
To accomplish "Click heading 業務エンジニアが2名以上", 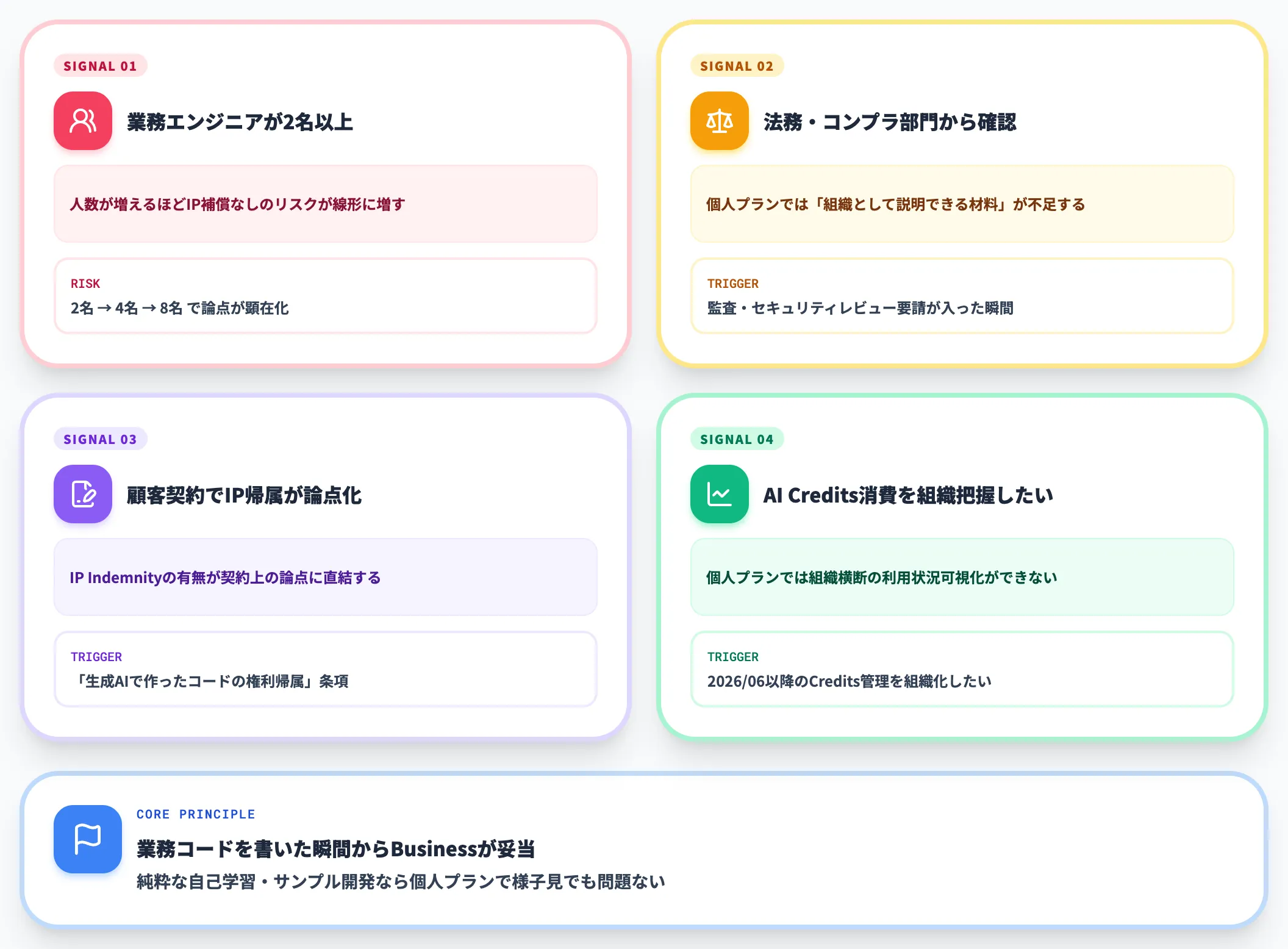I will 240,122.
